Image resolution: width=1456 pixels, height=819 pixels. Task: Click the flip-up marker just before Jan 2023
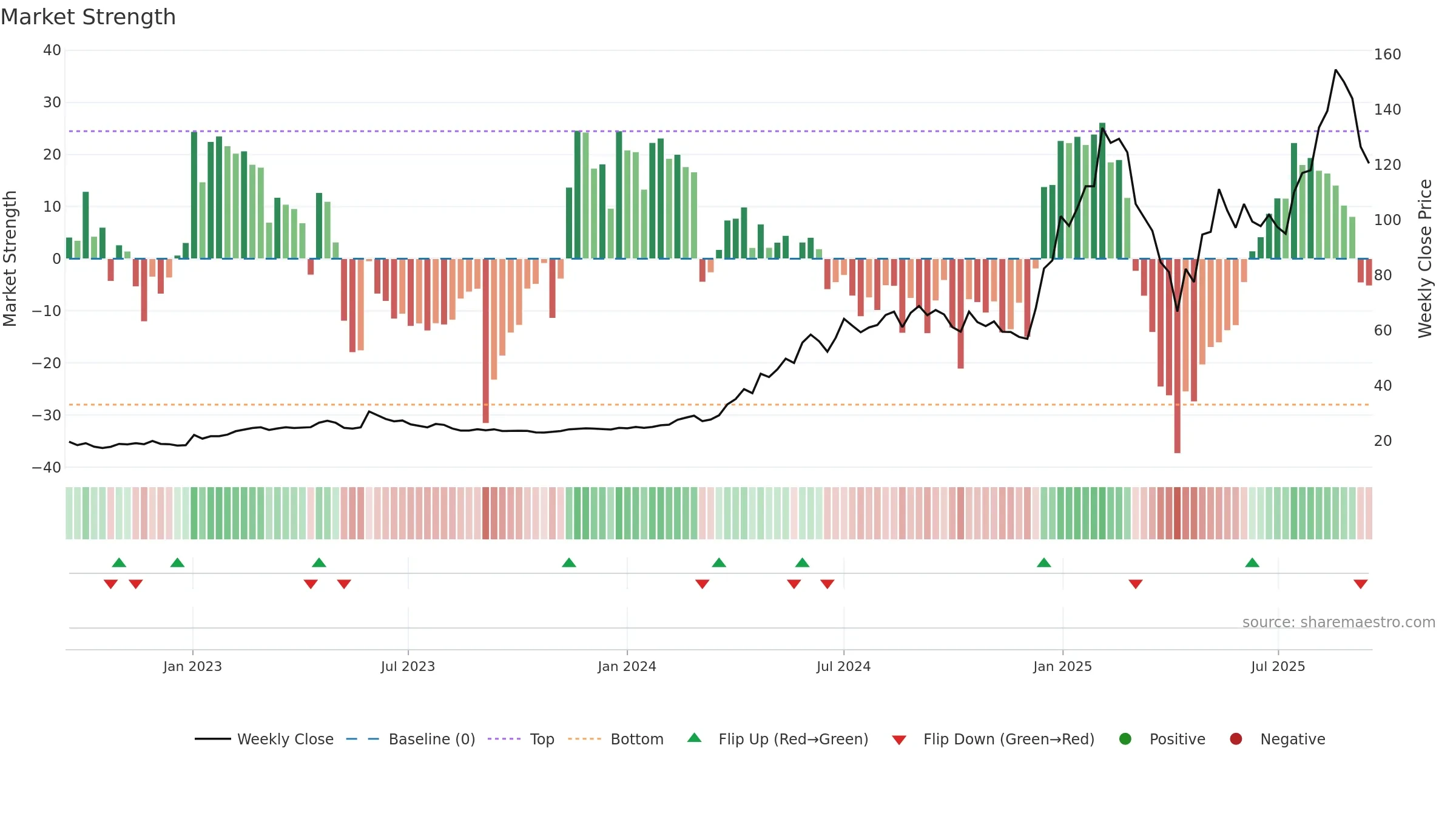177,562
